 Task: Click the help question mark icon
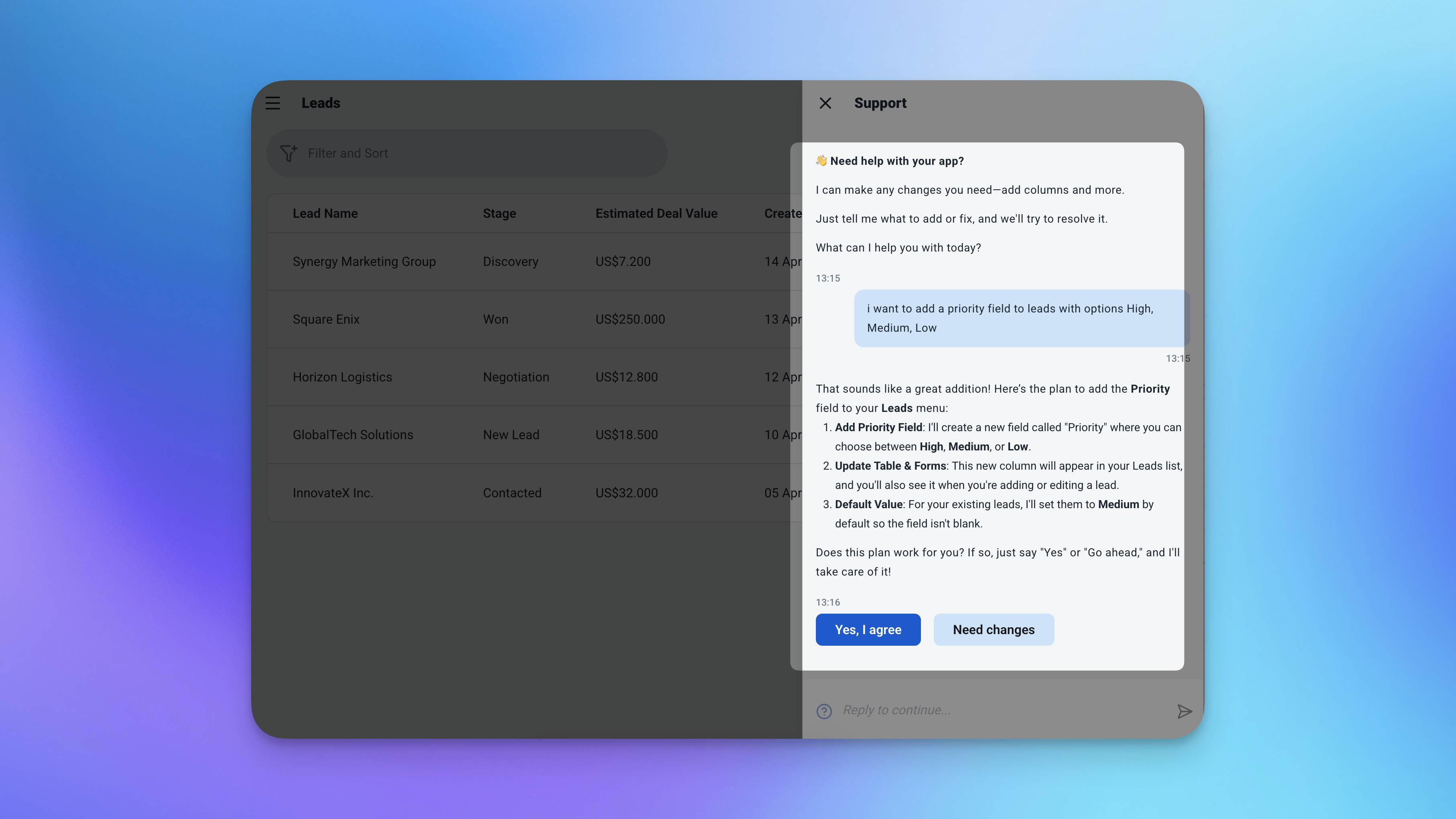point(824,711)
